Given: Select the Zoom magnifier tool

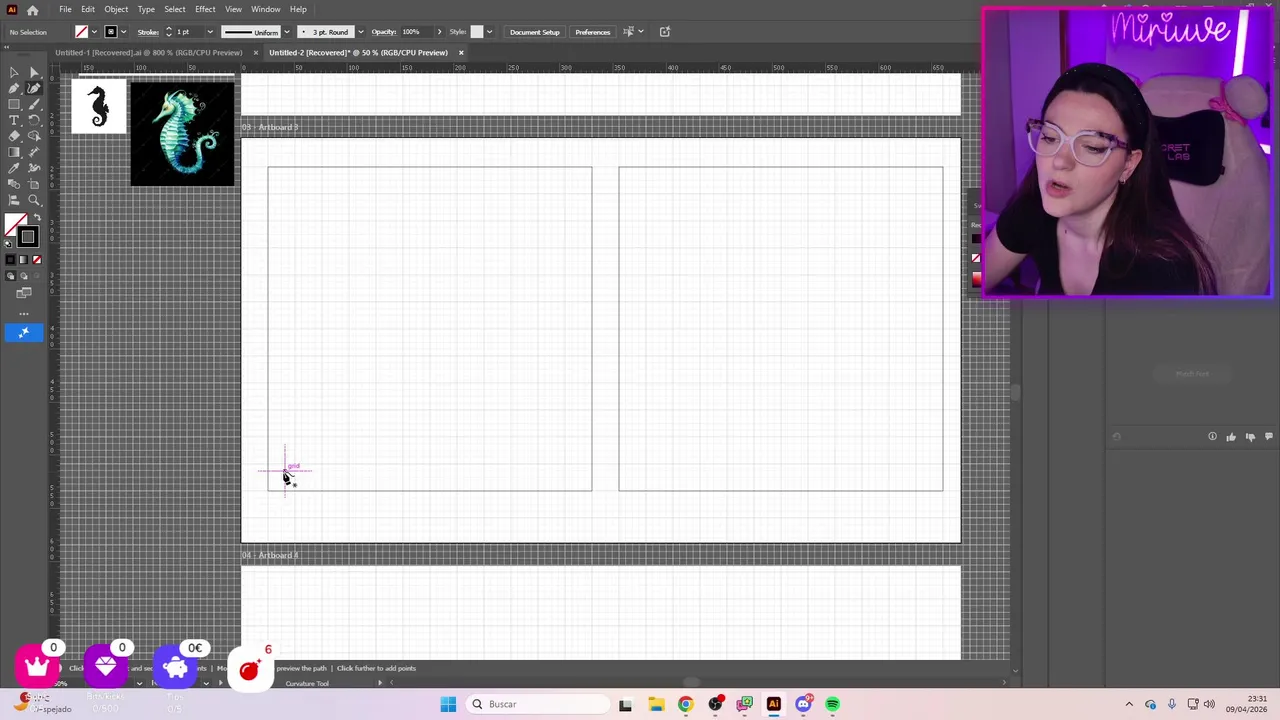Looking at the screenshot, I should [35, 200].
